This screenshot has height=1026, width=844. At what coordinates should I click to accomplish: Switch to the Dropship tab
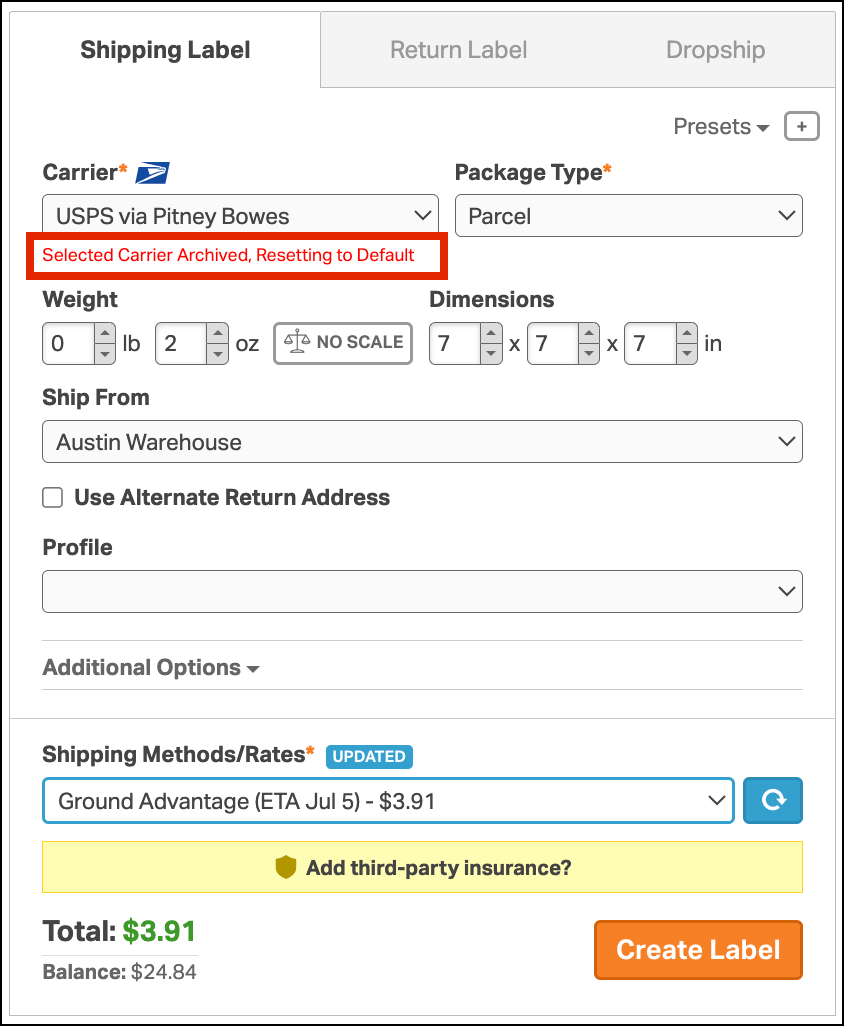pos(715,50)
